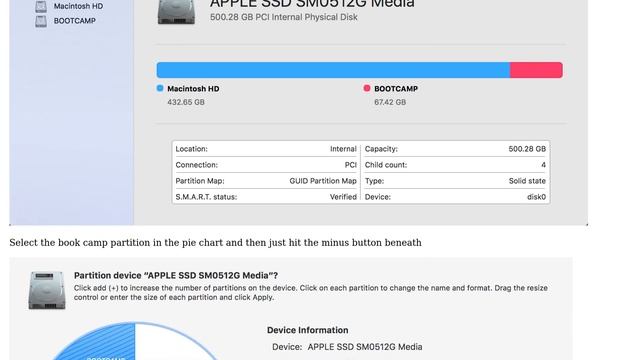Click the Device disk0 value

(x=536, y=197)
